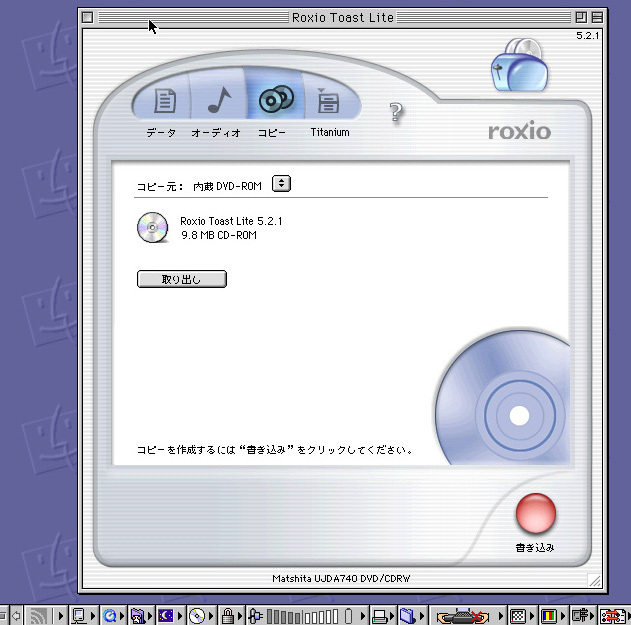
Task: Expand the battery monitor module arrow
Action: click(363, 616)
